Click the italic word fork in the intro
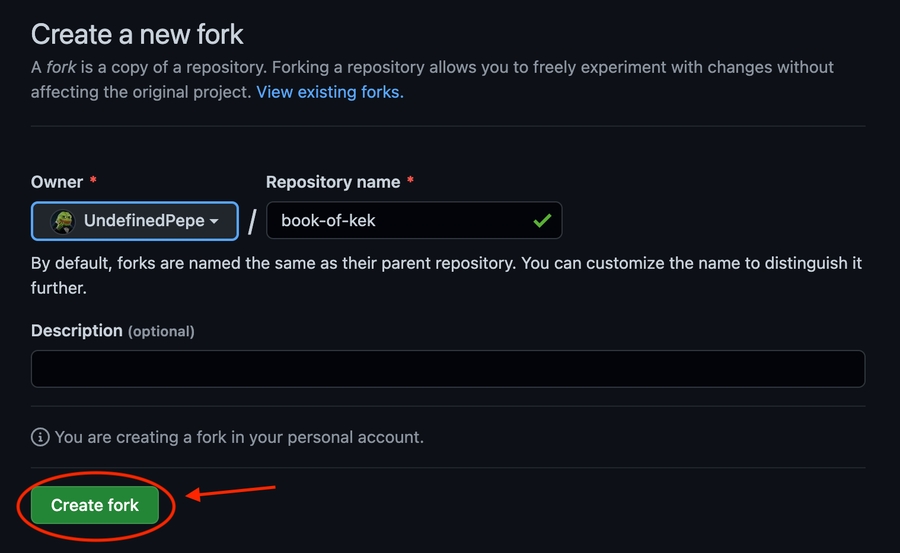The height and width of the screenshot is (553, 900). (x=62, y=68)
